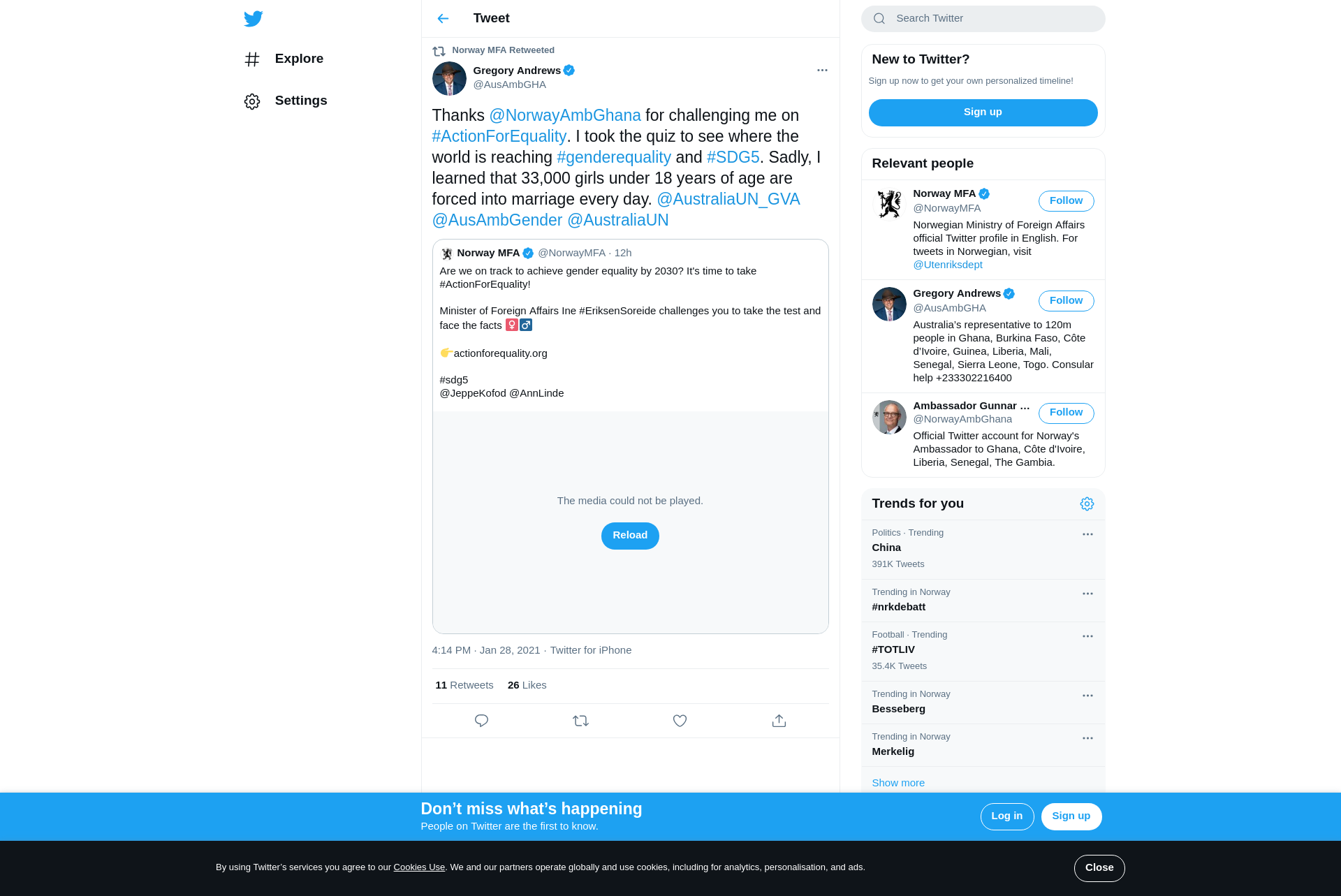
Task: Click the retweet icon below tweet
Action: 580,721
